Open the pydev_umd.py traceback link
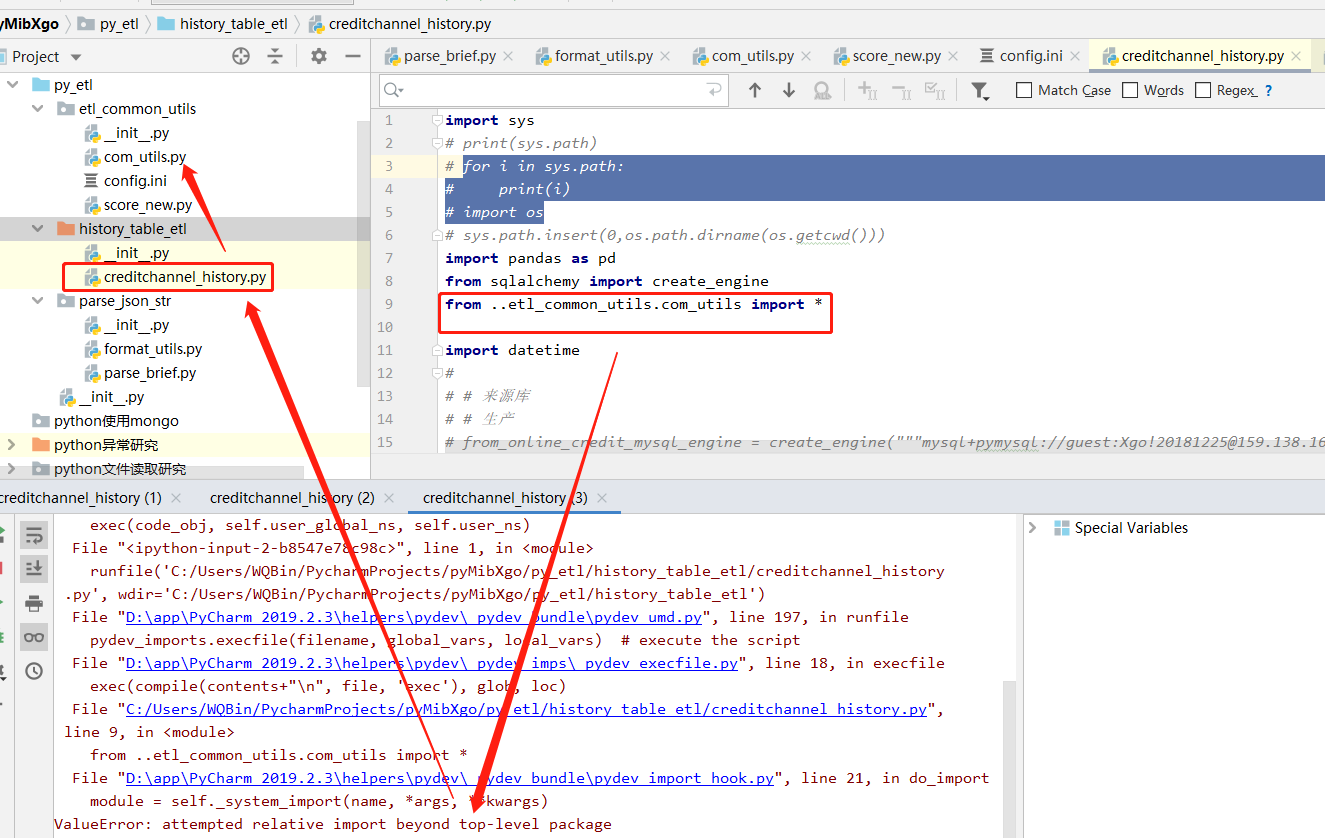1325x838 pixels. tap(414, 617)
